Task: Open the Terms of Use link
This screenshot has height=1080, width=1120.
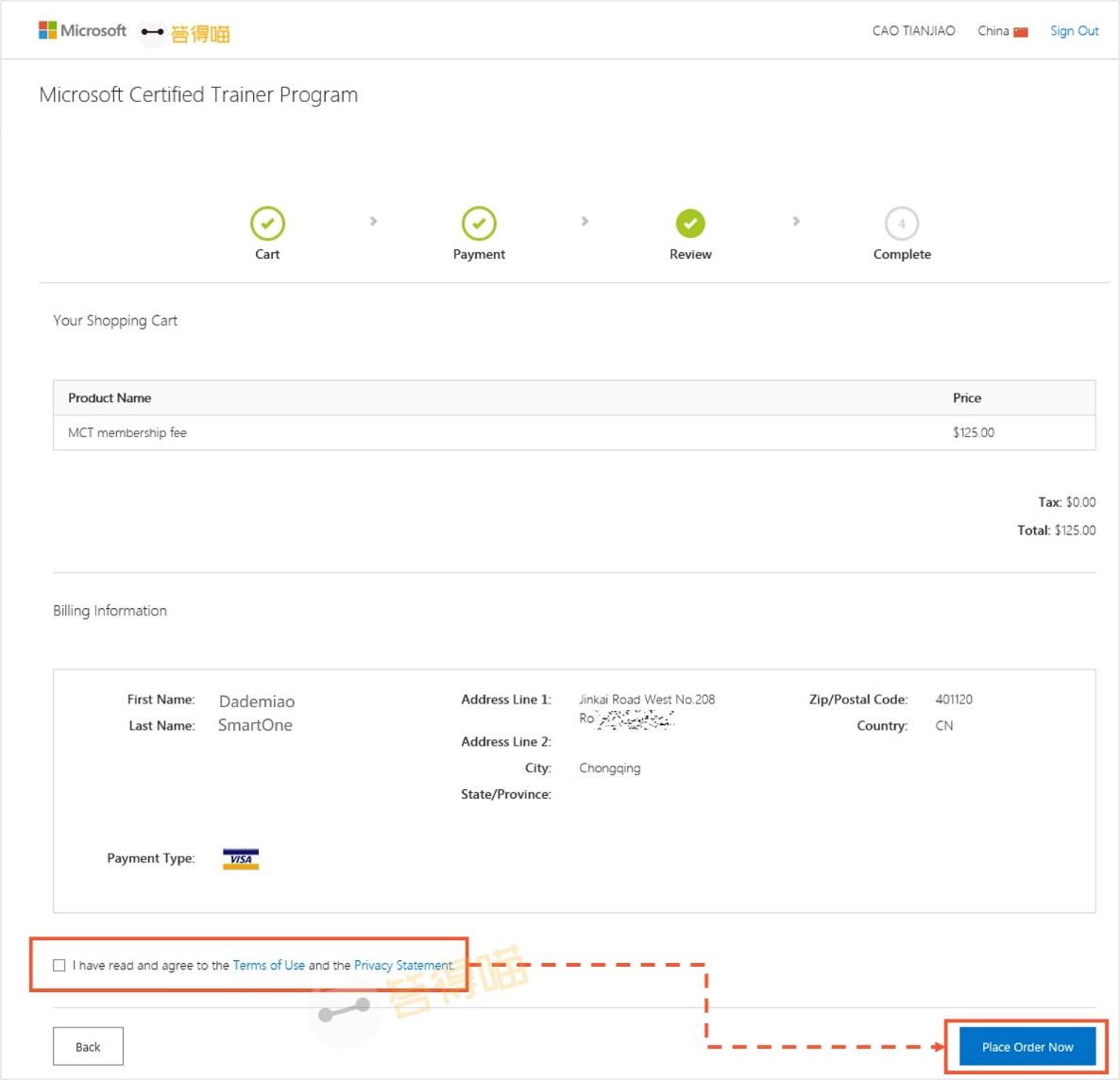Action: coord(268,965)
